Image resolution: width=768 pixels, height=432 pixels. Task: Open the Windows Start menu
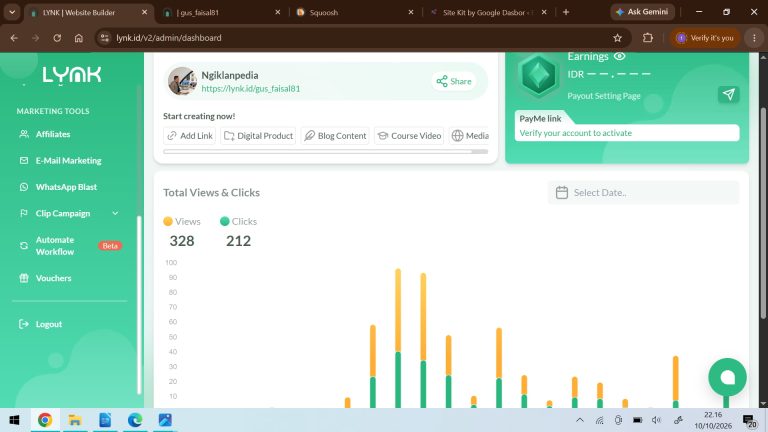15,420
